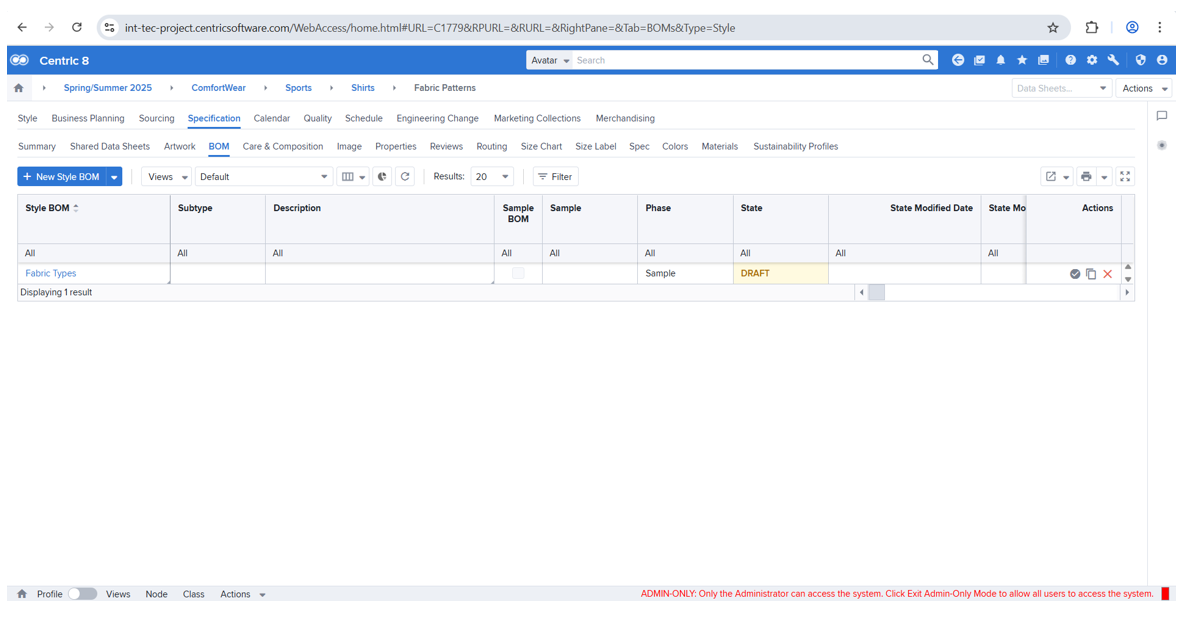Screen dimensions: 1192x617
Task: Open the Views dropdown in toolbar
Action: 167,176
